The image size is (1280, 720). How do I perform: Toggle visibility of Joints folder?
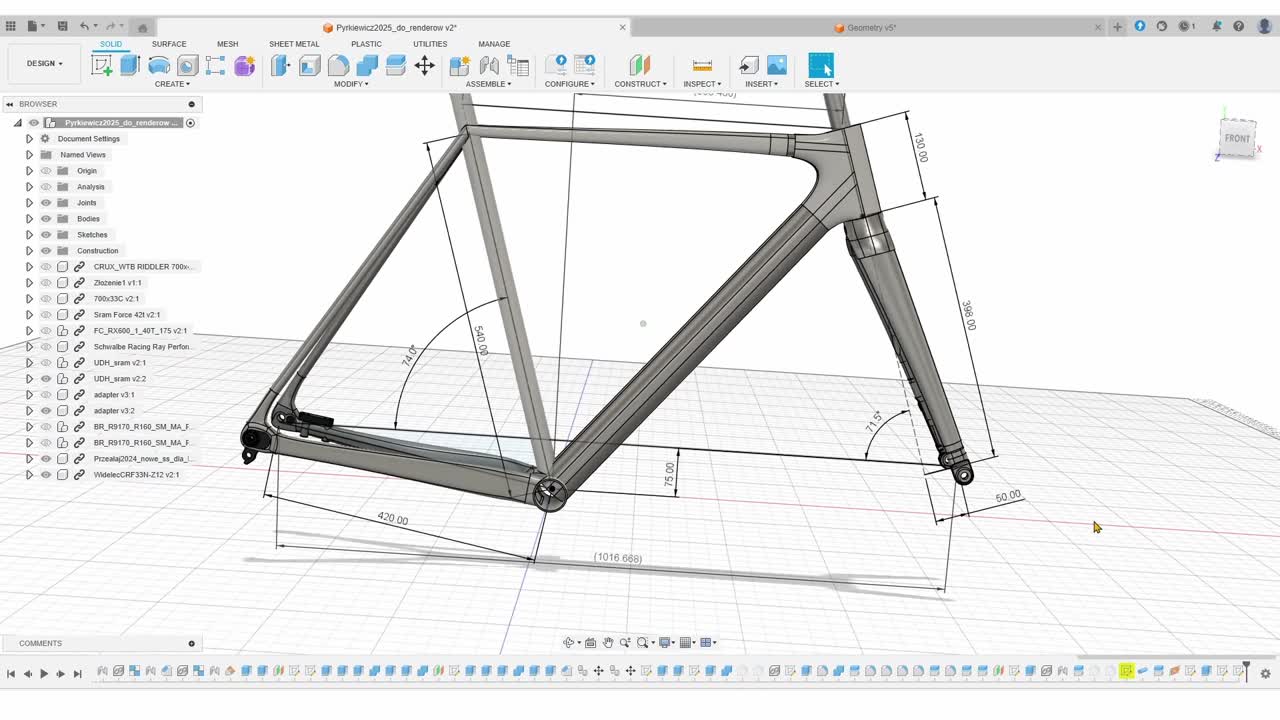46,203
